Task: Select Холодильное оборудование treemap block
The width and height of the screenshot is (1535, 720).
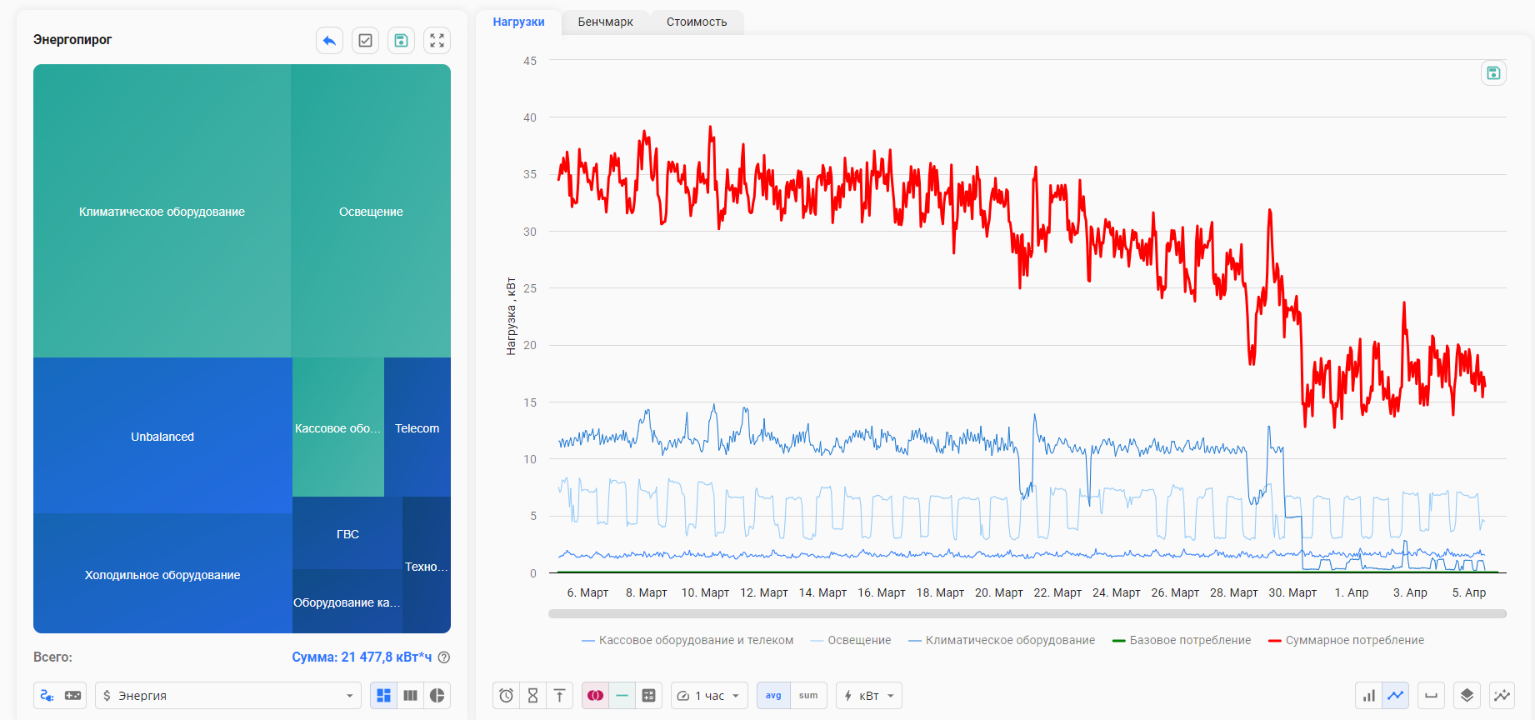Action: (x=162, y=574)
